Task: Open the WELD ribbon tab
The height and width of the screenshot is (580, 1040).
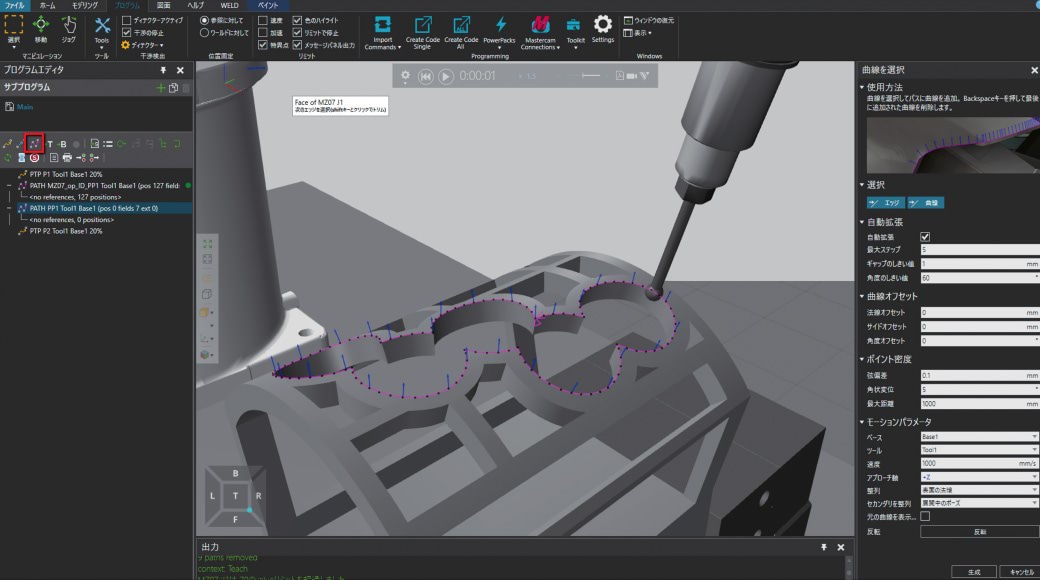Action: pyautogui.click(x=229, y=5)
